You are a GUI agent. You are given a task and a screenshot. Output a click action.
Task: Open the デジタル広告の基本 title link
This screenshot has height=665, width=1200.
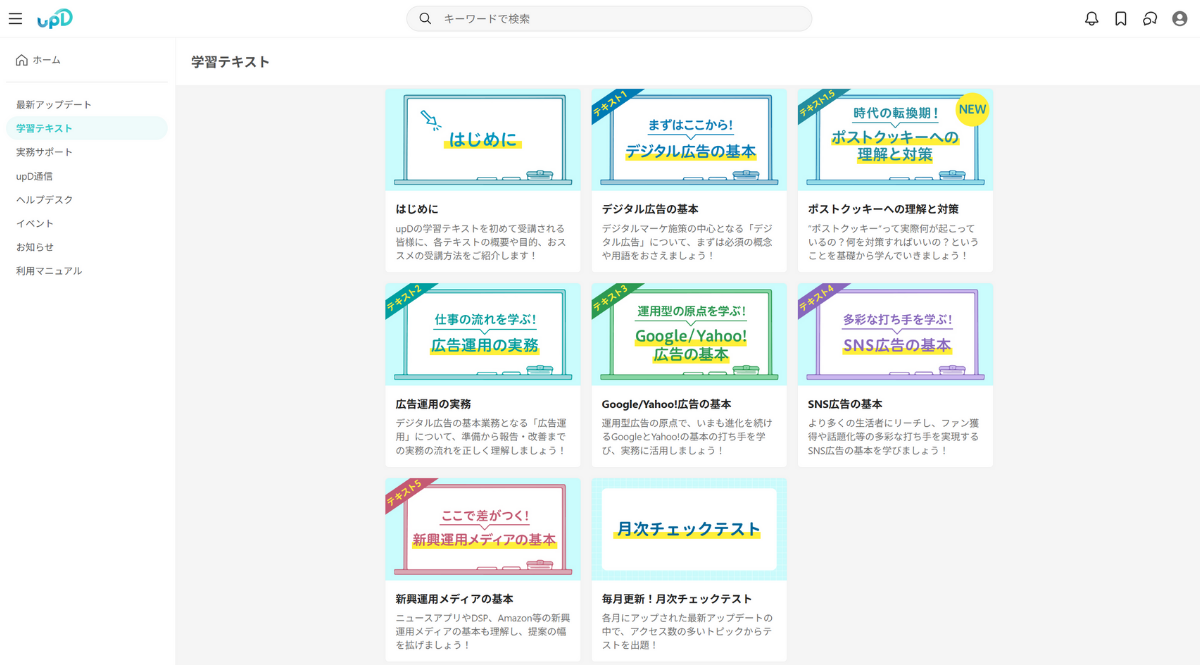coord(650,210)
